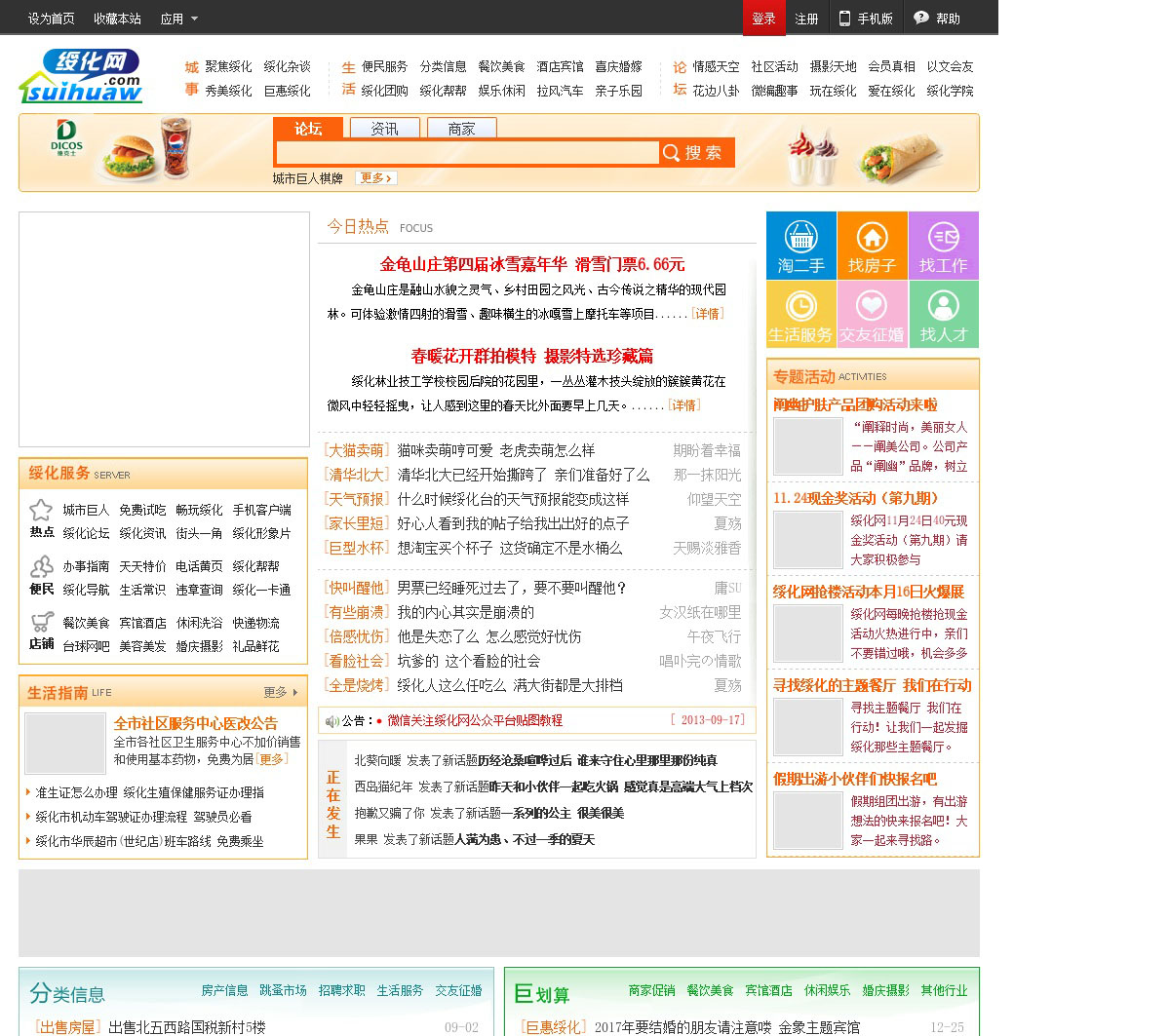Open the 微信关注绥化网公众平台贴图教程 announcement
The image size is (1170, 1036).
(x=475, y=720)
